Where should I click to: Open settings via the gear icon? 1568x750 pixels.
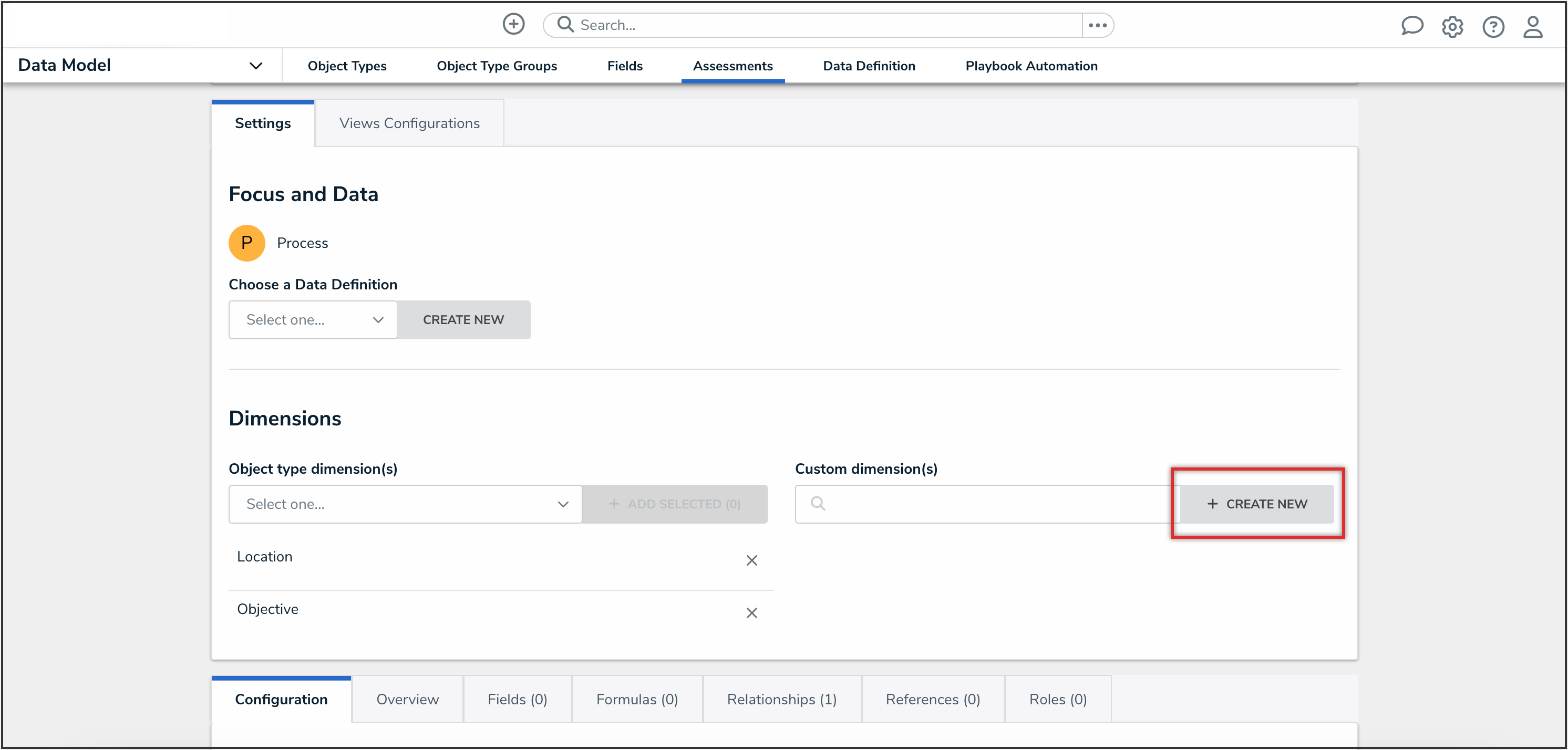tap(1452, 27)
